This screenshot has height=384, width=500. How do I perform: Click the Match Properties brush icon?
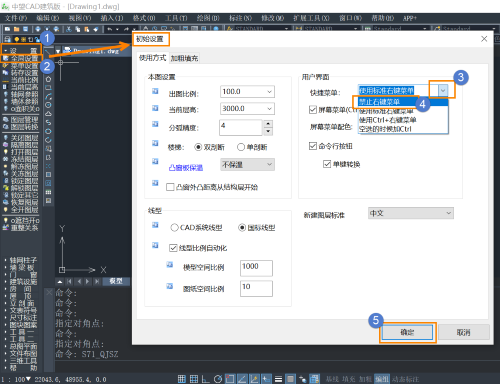click(x=96, y=29)
